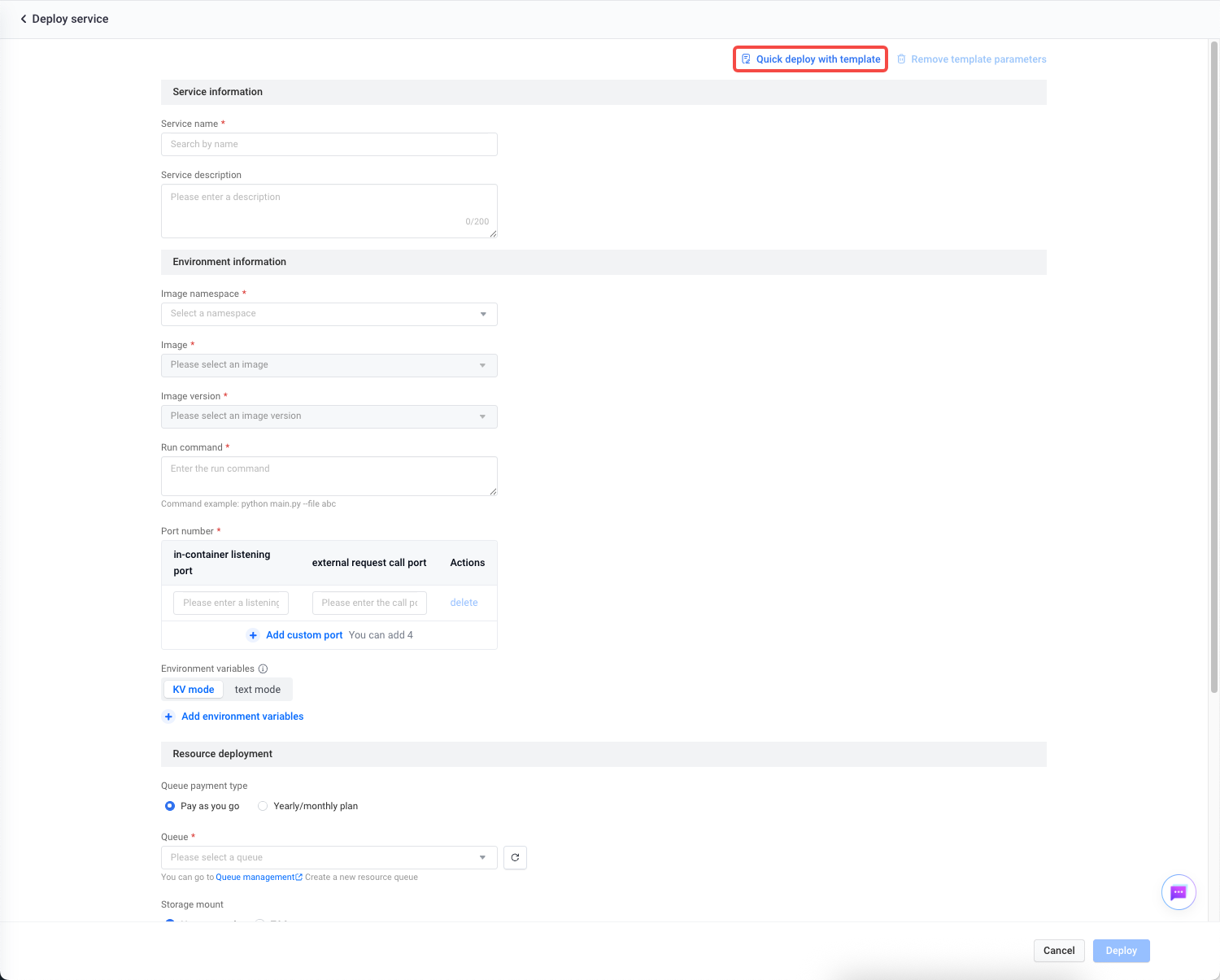Click the Environment variables info icon
The image size is (1220, 980).
(x=263, y=669)
